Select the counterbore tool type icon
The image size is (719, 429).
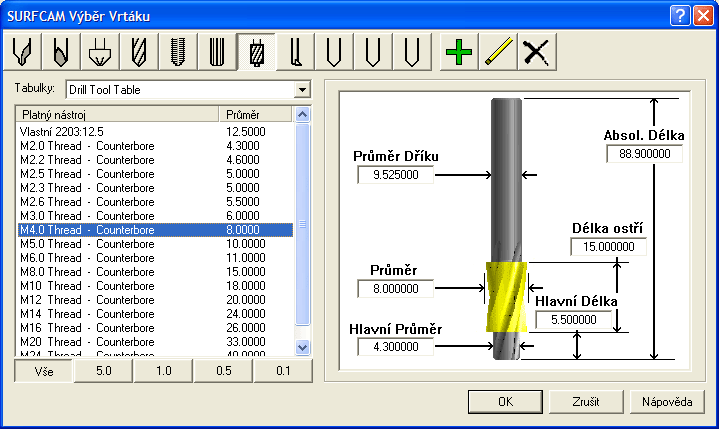(x=256, y=52)
